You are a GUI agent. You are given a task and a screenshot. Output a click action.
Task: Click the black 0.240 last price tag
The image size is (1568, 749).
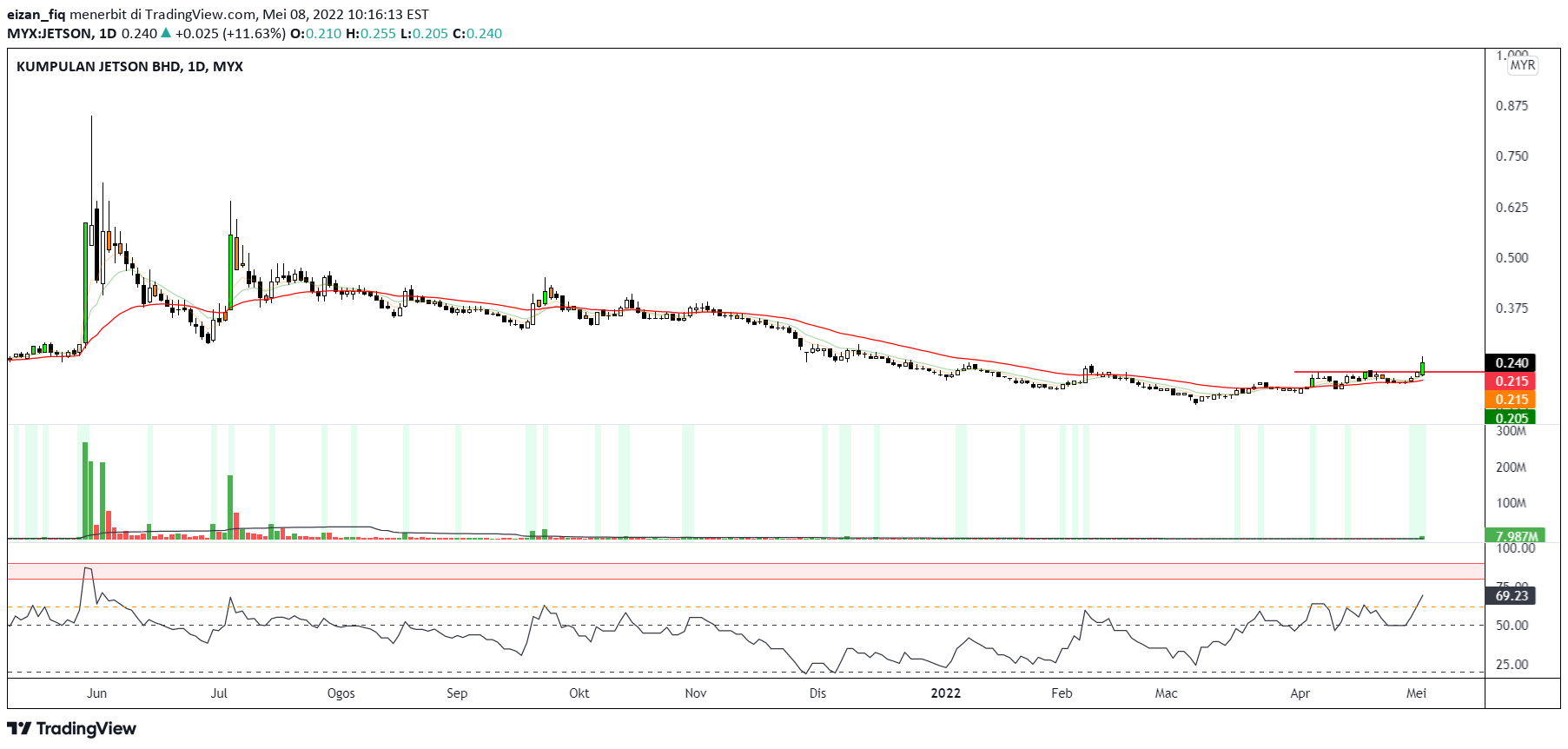click(x=1512, y=362)
